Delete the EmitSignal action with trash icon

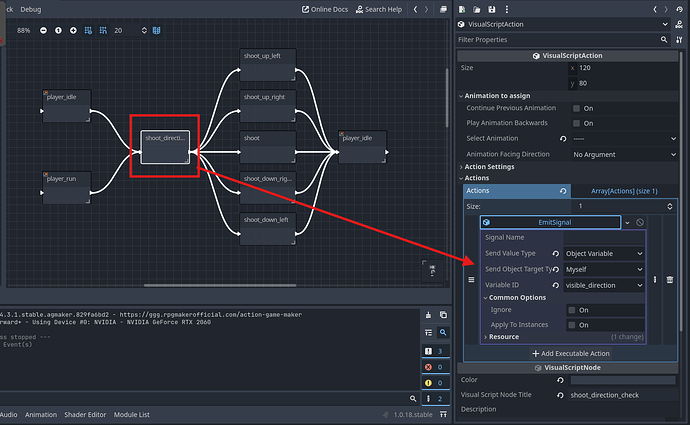[x=670, y=280]
